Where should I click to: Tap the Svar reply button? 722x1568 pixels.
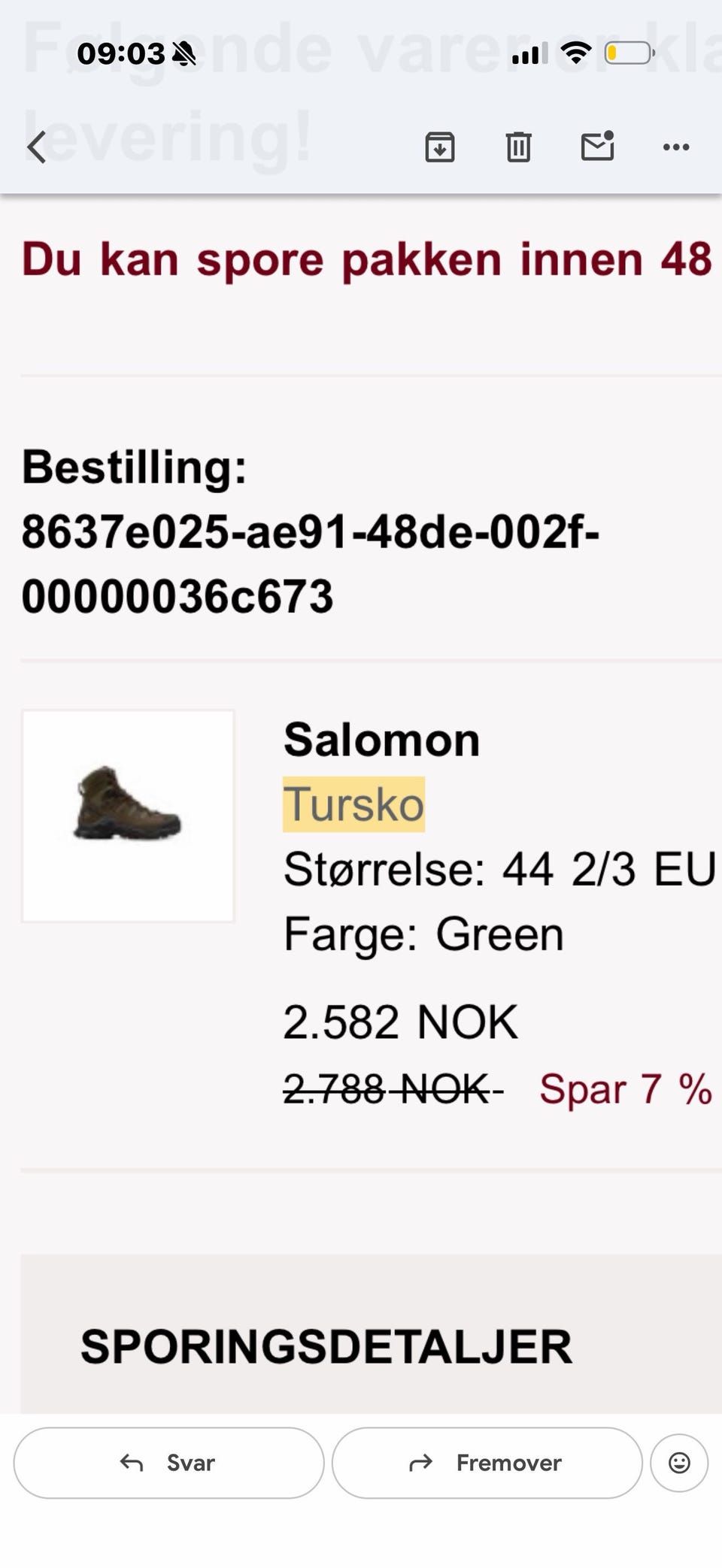tap(168, 1463)
